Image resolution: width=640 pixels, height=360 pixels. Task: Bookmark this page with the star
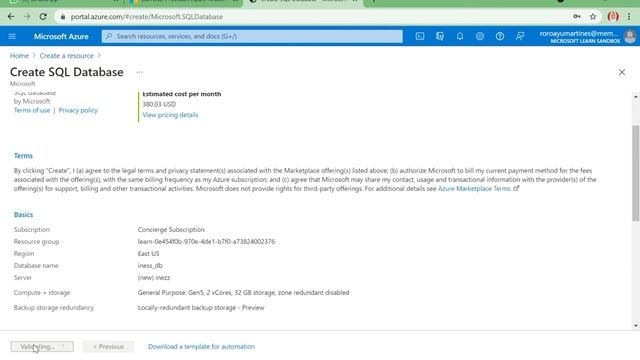coord(593,17)
